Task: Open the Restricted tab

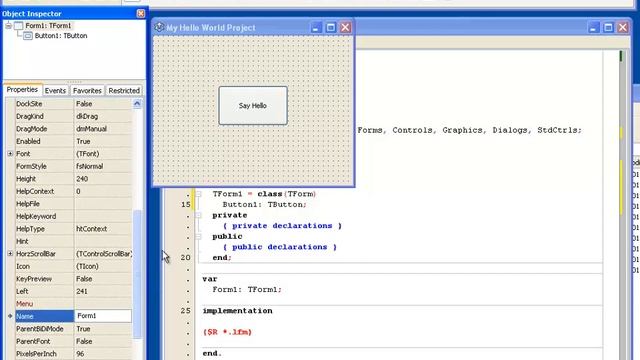Action: tap(124, 91)
